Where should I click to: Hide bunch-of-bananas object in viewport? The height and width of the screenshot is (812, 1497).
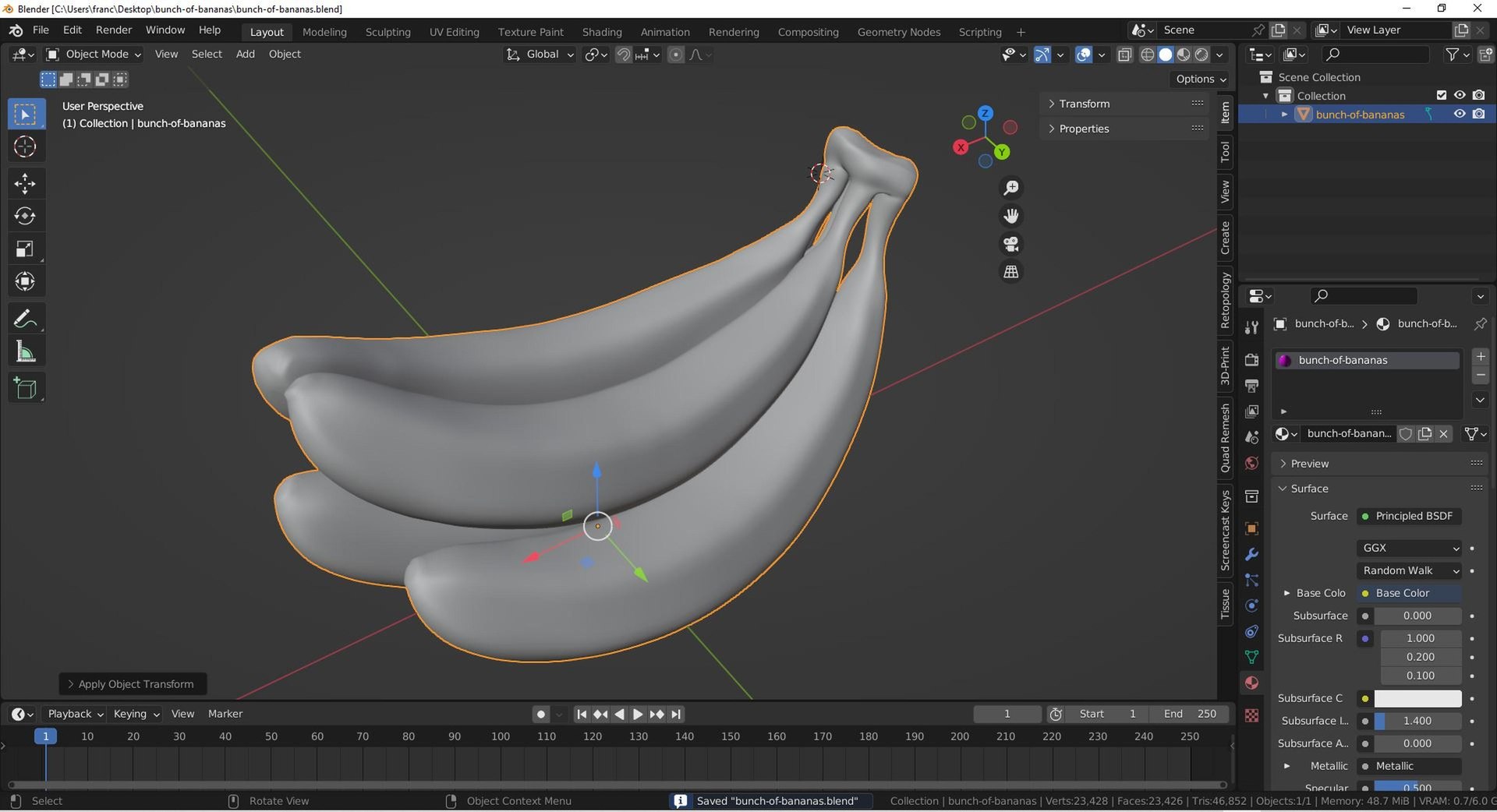[x=1460, y=114]
